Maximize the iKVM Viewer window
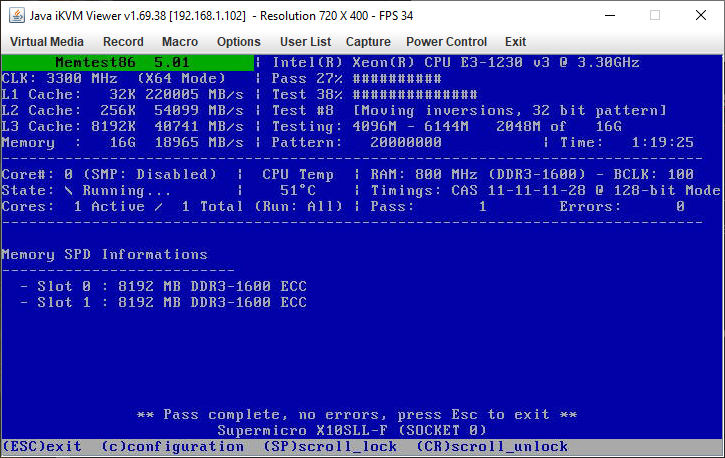 (655, 15)
